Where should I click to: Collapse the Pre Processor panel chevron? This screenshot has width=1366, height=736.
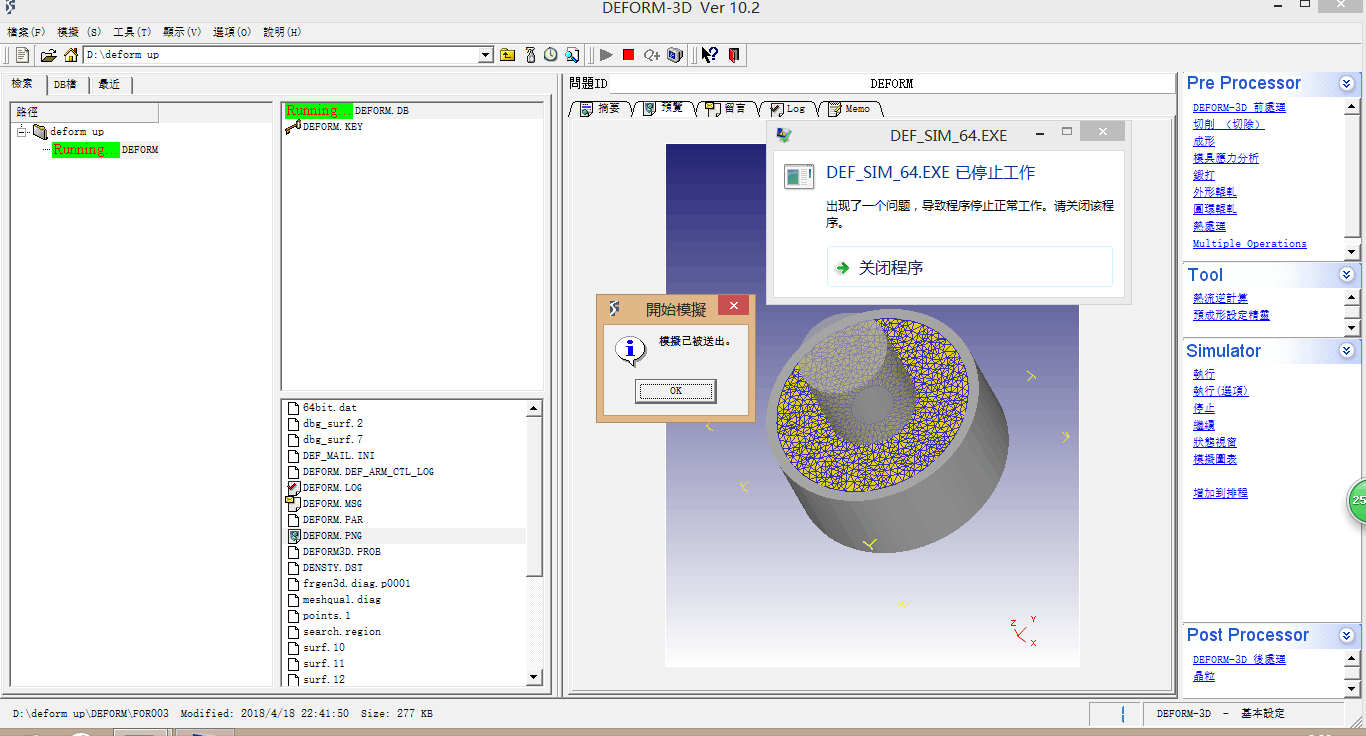1347,83
